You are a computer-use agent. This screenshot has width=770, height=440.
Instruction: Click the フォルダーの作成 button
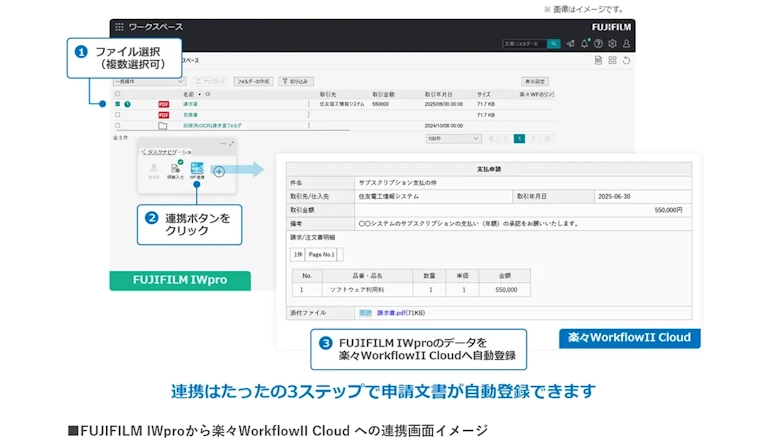[253, 82]
